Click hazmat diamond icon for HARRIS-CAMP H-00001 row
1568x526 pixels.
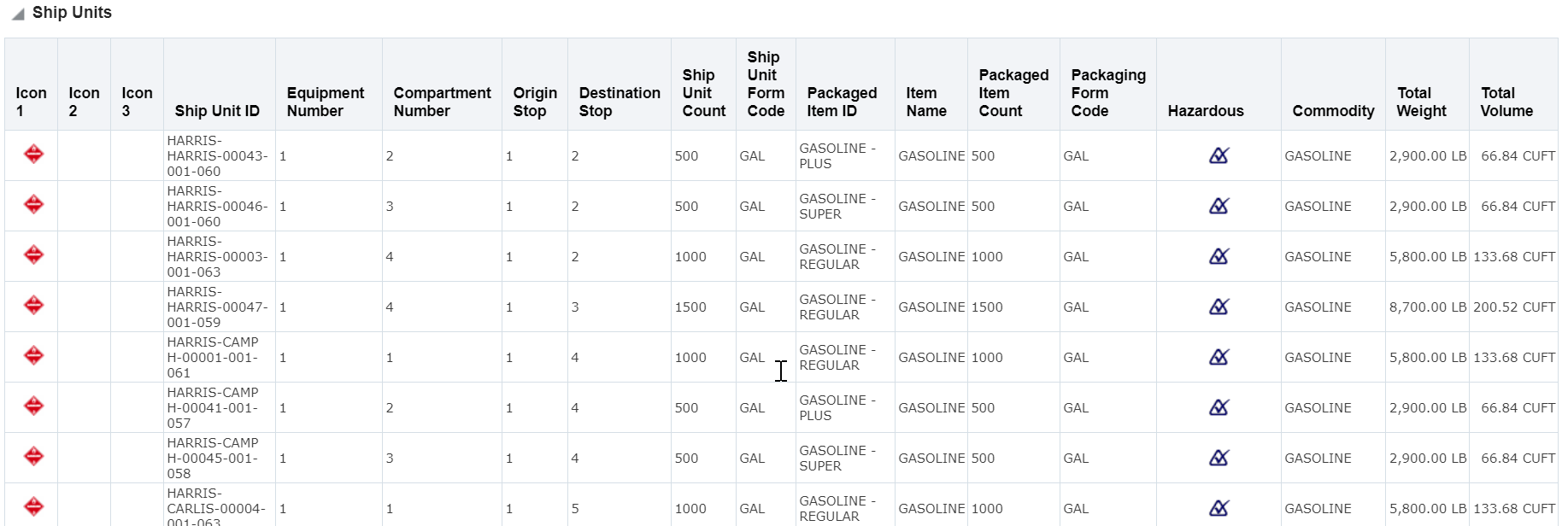(33, 356)
